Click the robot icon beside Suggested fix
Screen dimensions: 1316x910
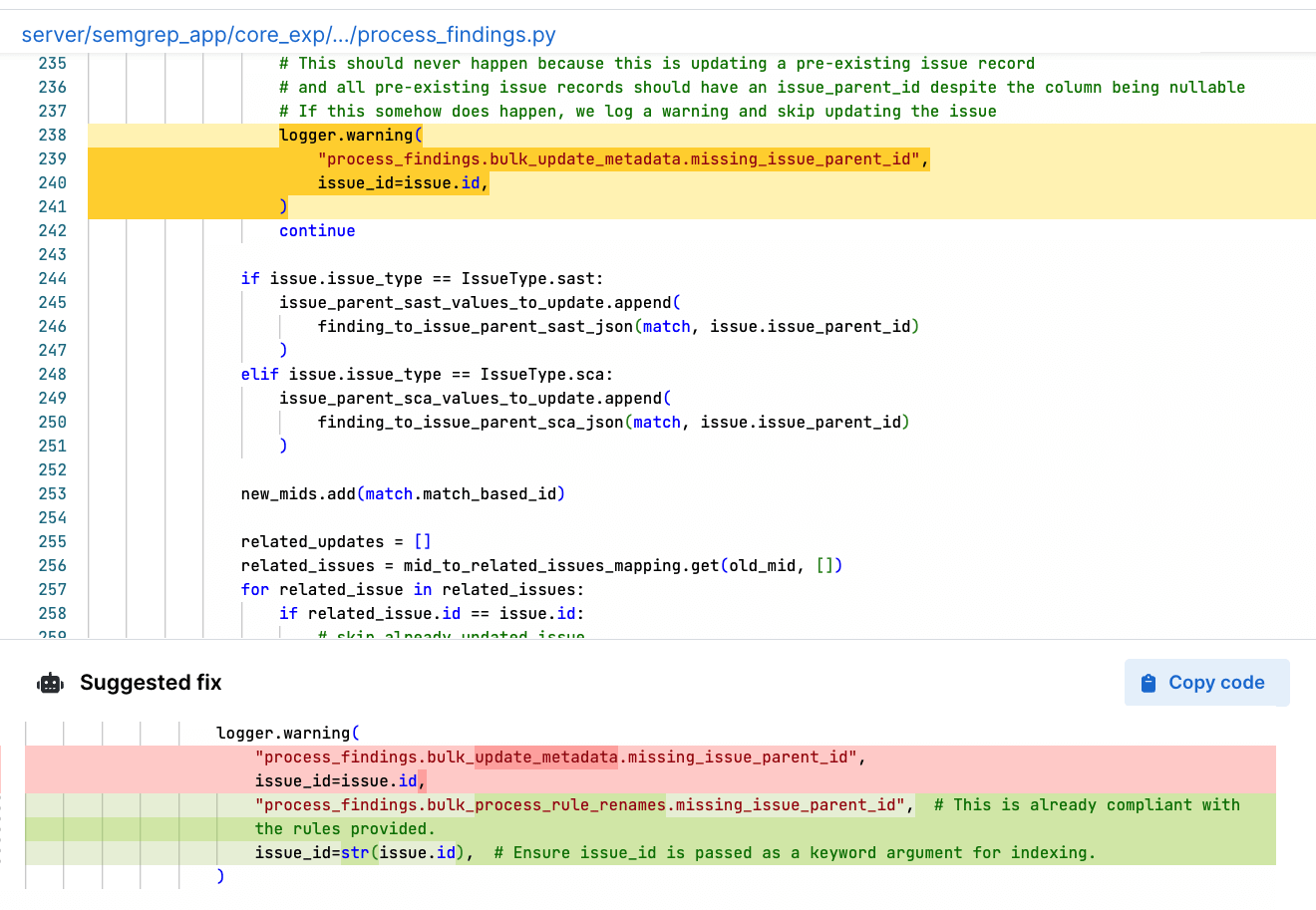coord(50,683)
